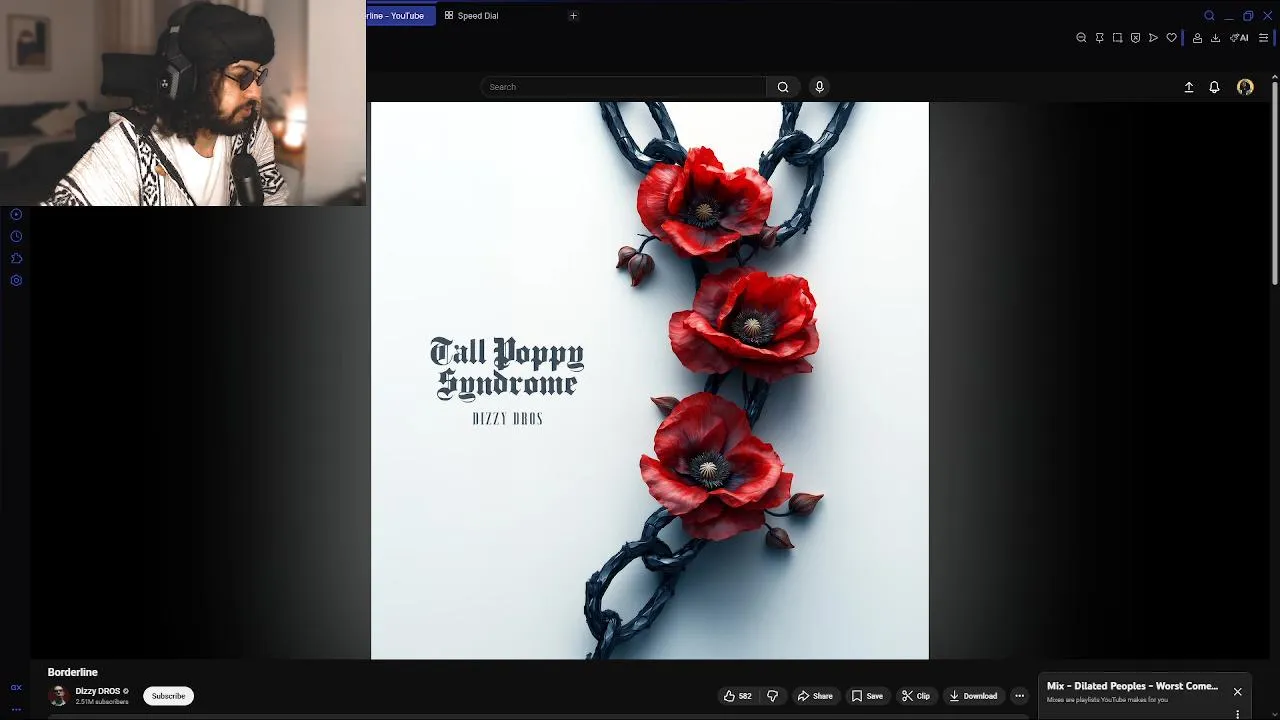Open YouTube notifications bell
The image size is (1280, 720).
tap(1214, 87)
